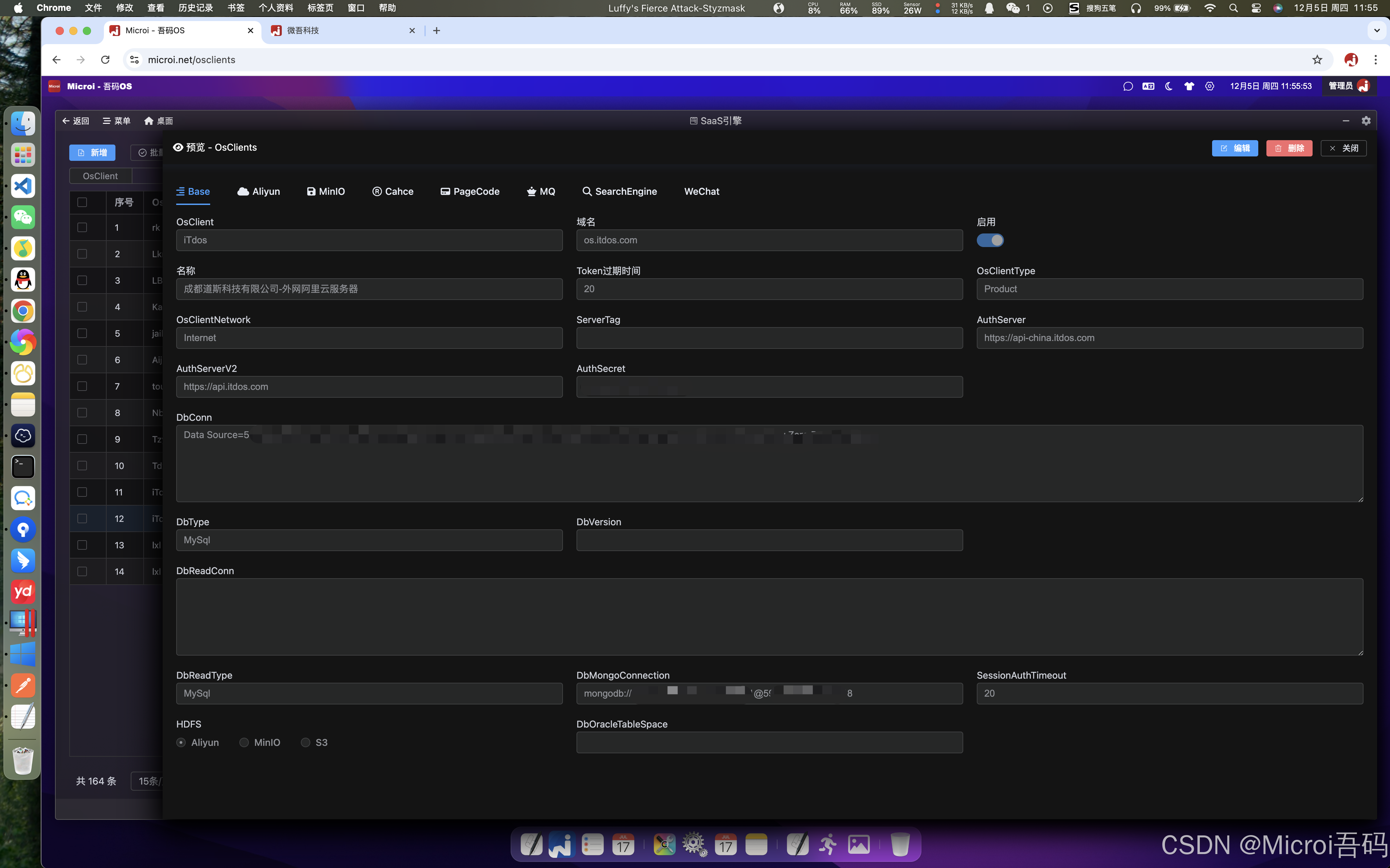Open Spotlight search in menu bar
Viewport: 1390px width, 868px height.
[x=1233, y=8]
